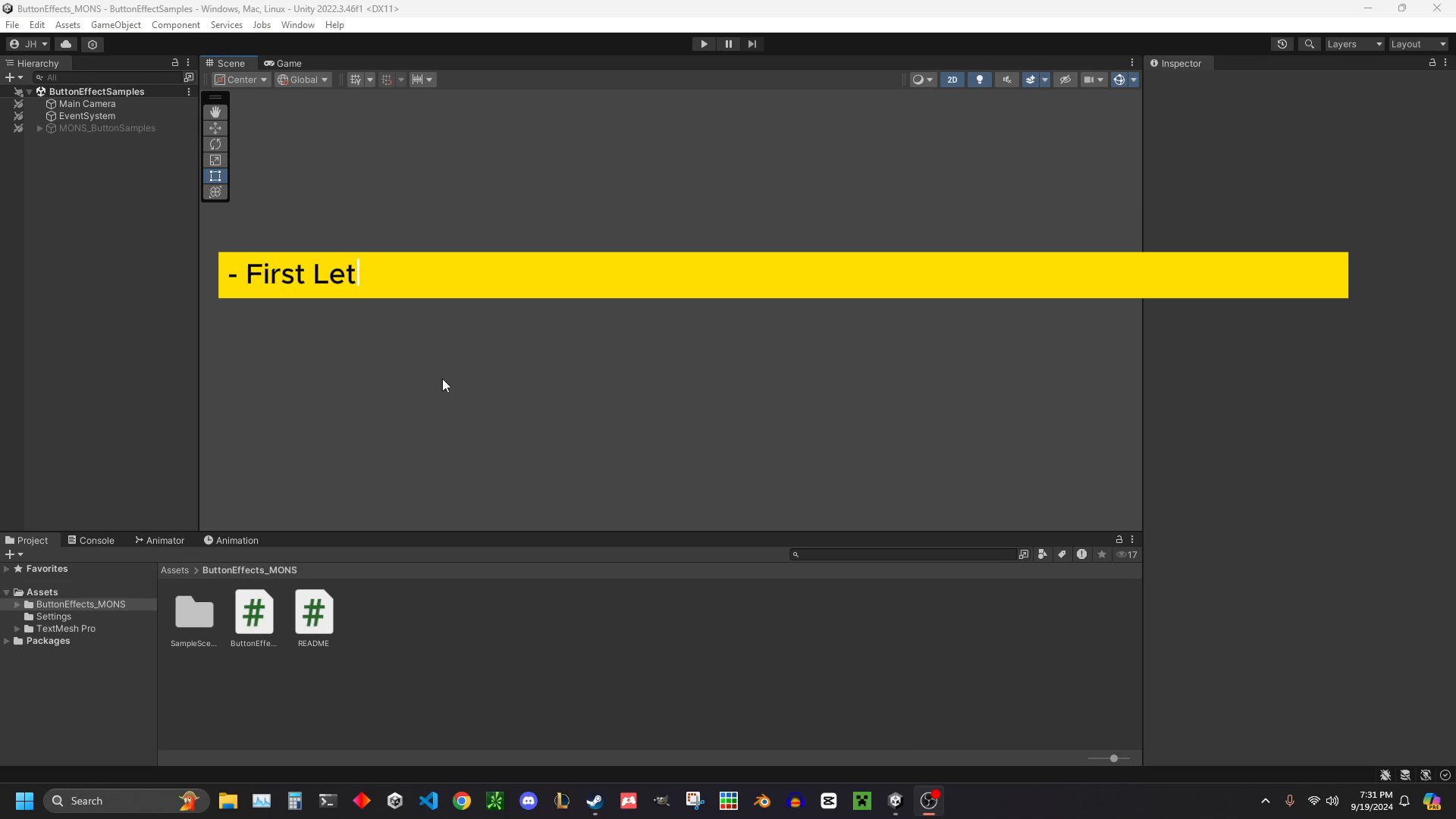Open Discord from the taskbar
This screenshot has width=1456, height=819.
click(x=529, y=801)
